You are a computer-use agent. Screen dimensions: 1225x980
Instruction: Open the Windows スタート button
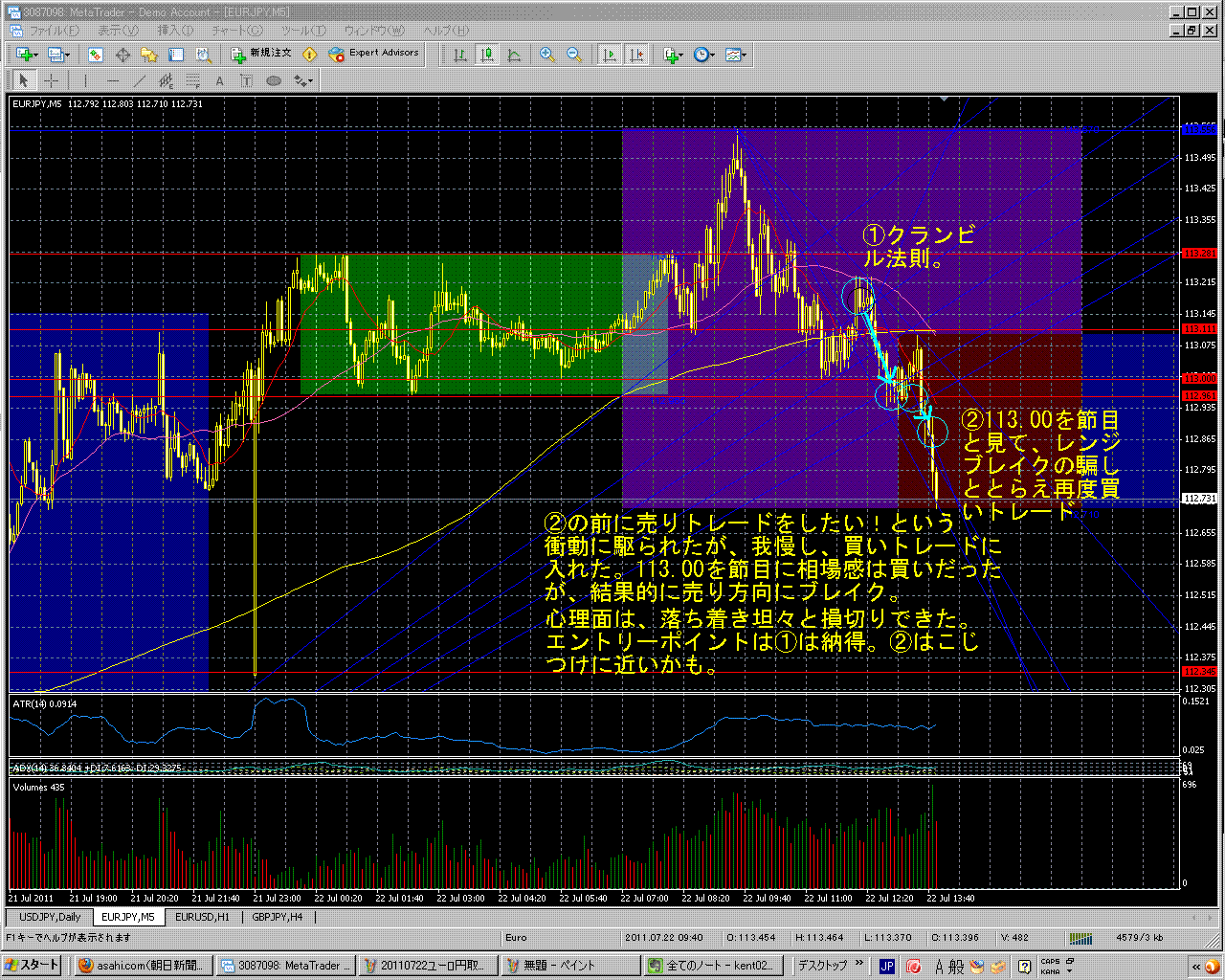click(33, 966)
